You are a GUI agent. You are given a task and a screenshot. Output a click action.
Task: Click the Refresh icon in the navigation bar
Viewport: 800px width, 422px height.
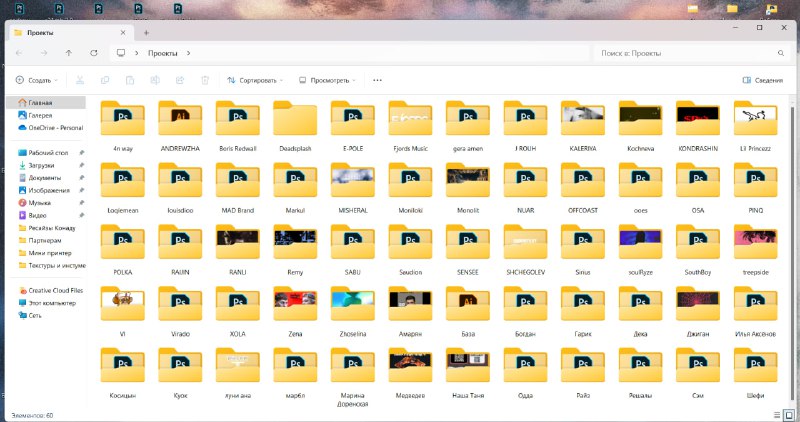pos(93,53)
